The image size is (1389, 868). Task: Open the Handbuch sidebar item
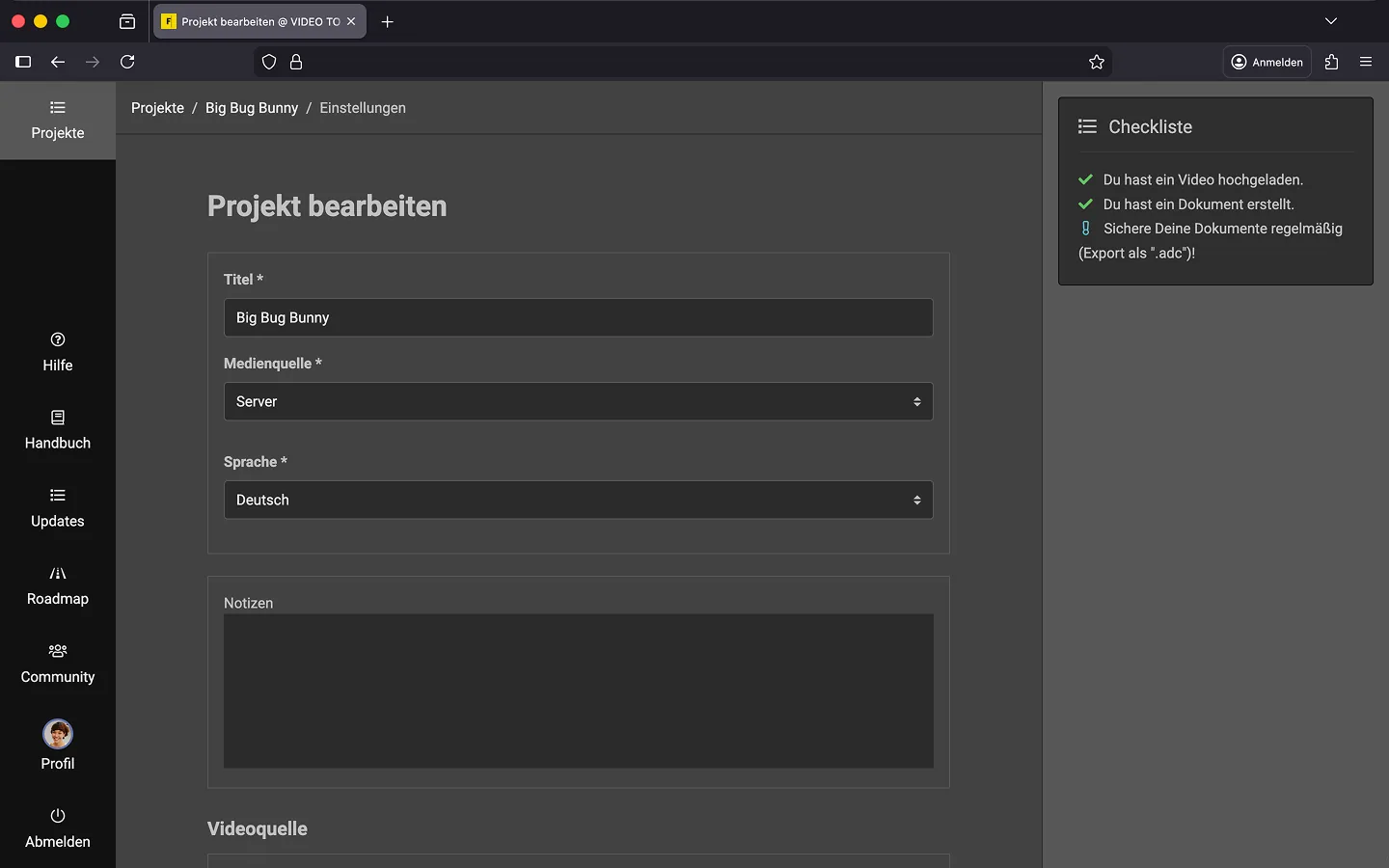pos(58,430)
